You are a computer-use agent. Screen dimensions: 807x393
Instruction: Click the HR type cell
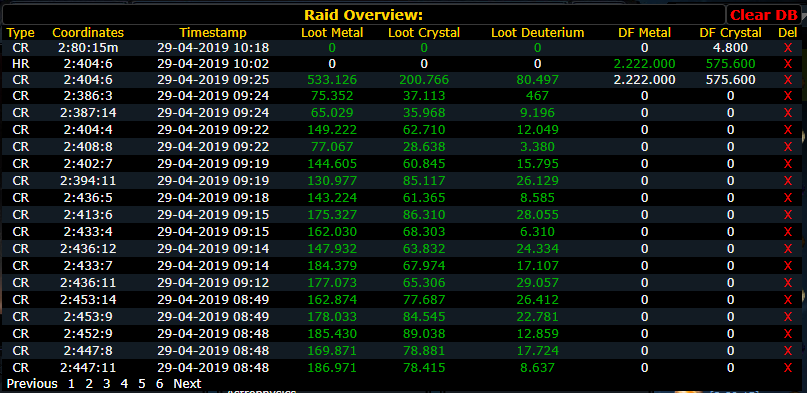pos(21,64)
